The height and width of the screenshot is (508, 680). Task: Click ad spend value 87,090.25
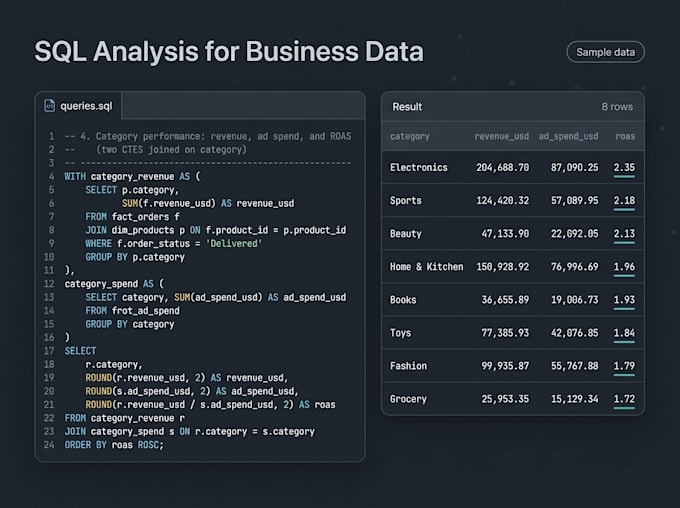pyautogui.click(x=574, y=167)
